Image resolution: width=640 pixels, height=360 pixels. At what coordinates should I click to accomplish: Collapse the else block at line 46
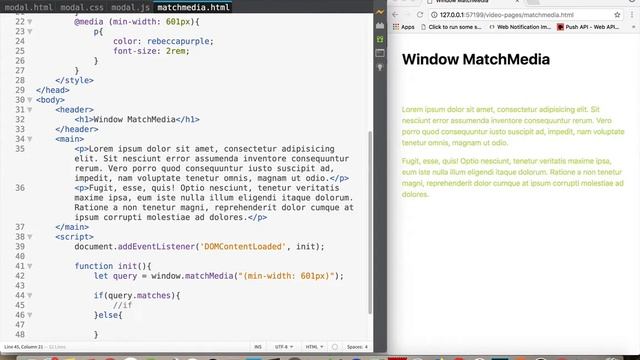pyautogui.click(x=30, y=316)
